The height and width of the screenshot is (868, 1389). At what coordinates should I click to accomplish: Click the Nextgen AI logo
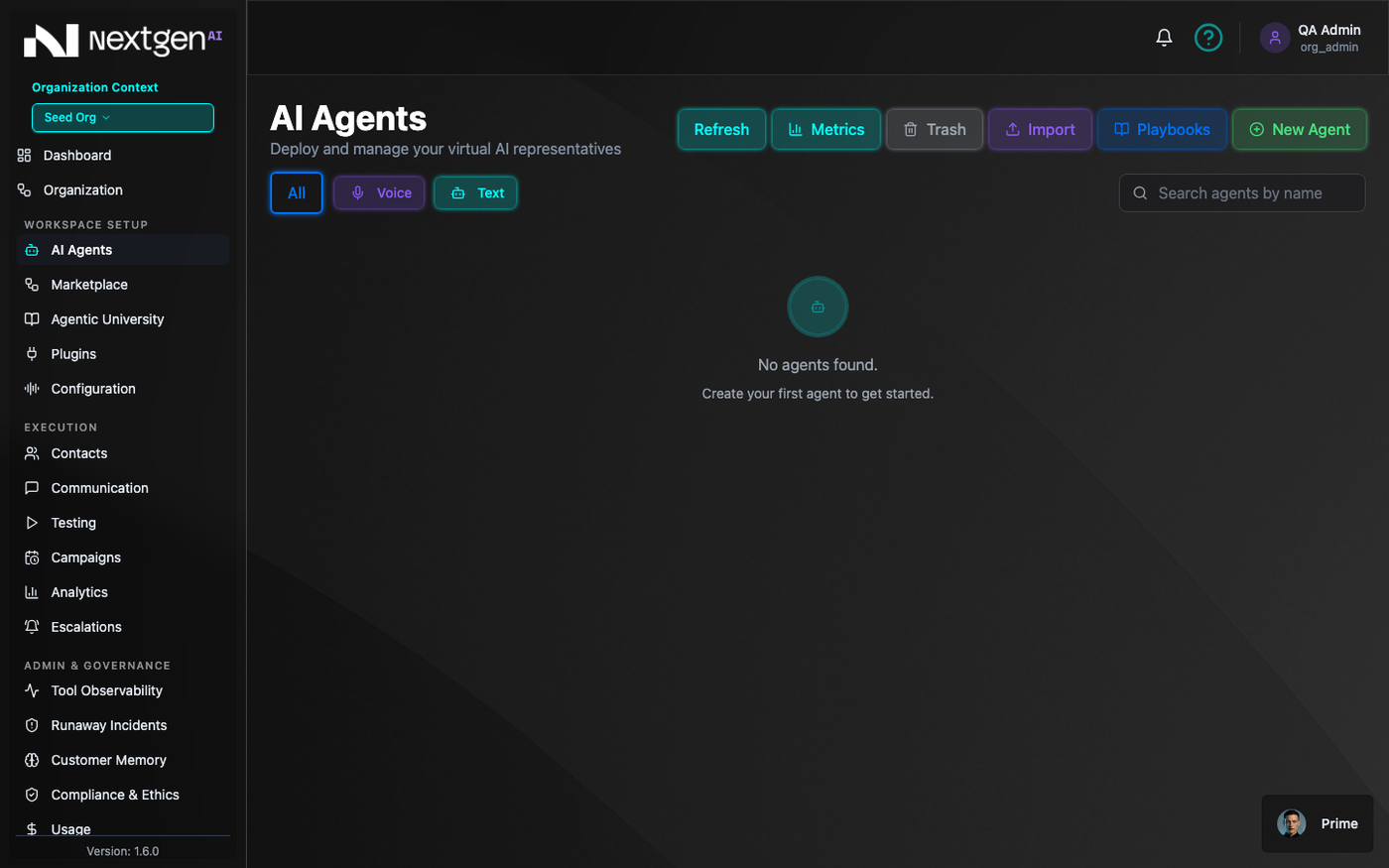click(123, 41)
